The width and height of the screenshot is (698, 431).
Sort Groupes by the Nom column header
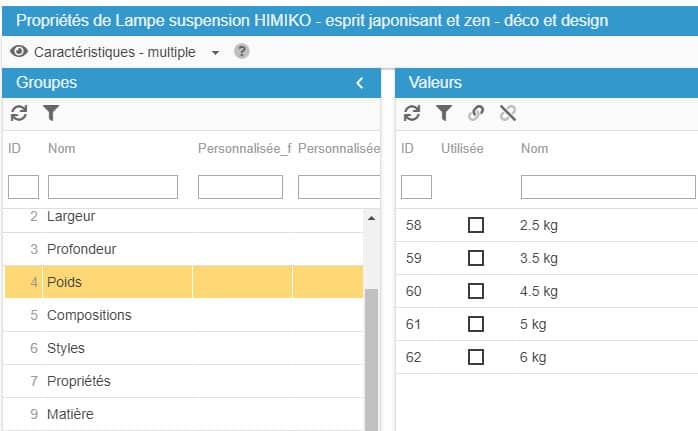[62, 149]
